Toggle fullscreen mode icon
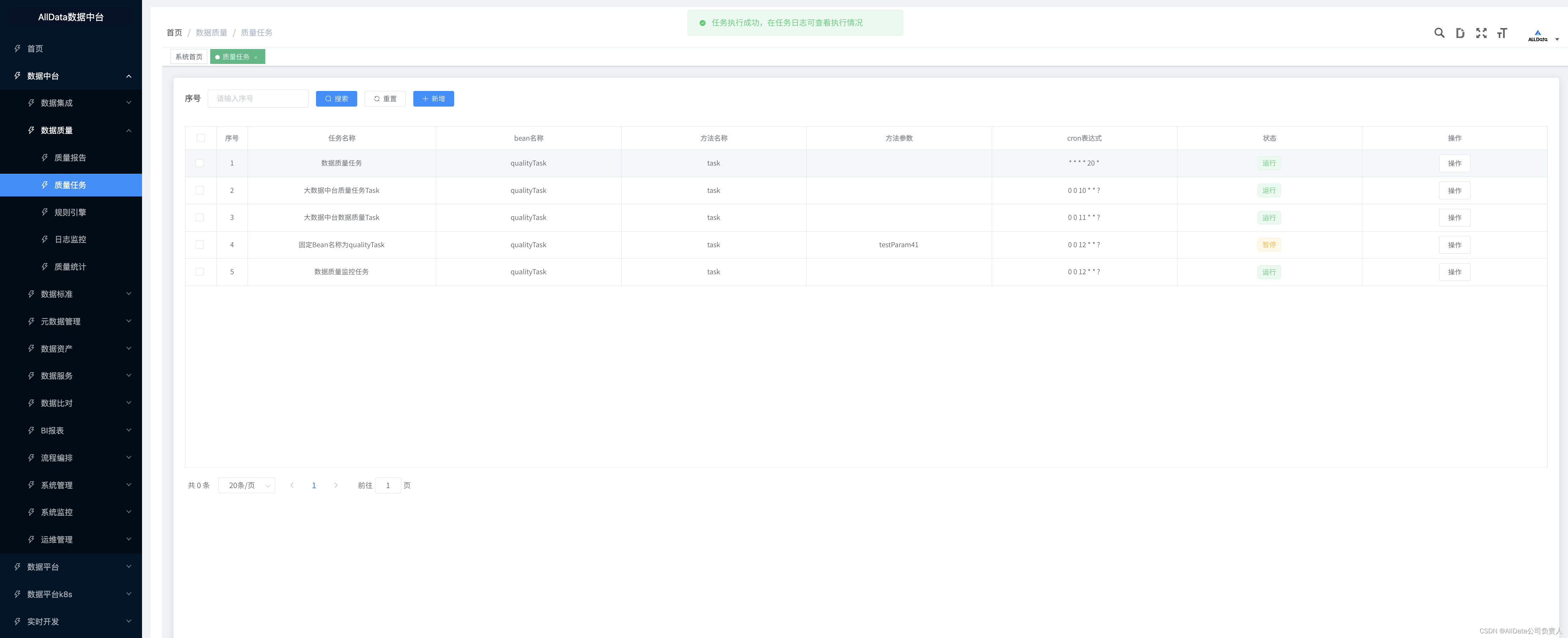 (x=1481, y=33)
